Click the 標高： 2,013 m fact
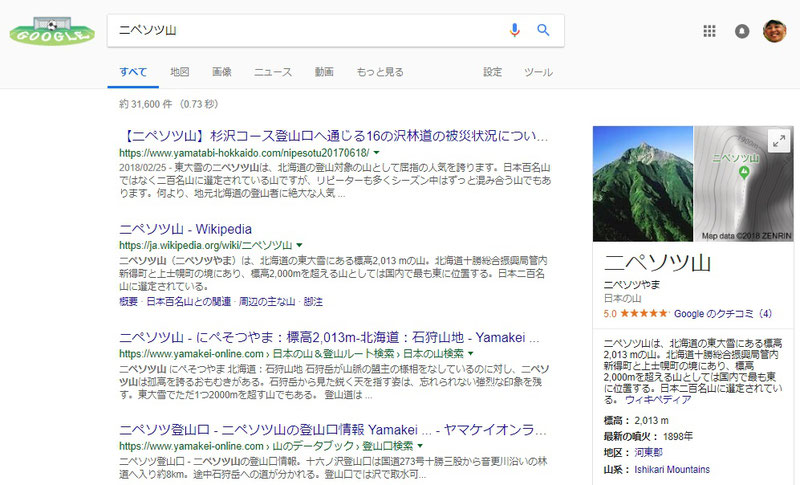Viewport: 800px width, 485px height. tap(636, 421)
